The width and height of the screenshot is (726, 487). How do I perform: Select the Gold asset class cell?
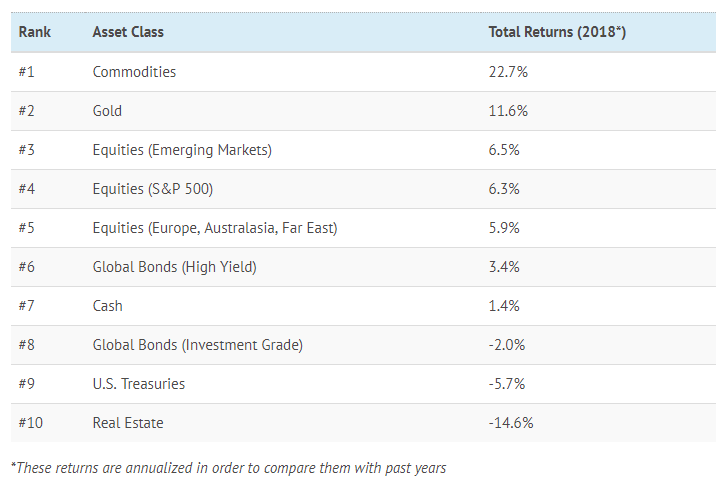coord(107,111)
